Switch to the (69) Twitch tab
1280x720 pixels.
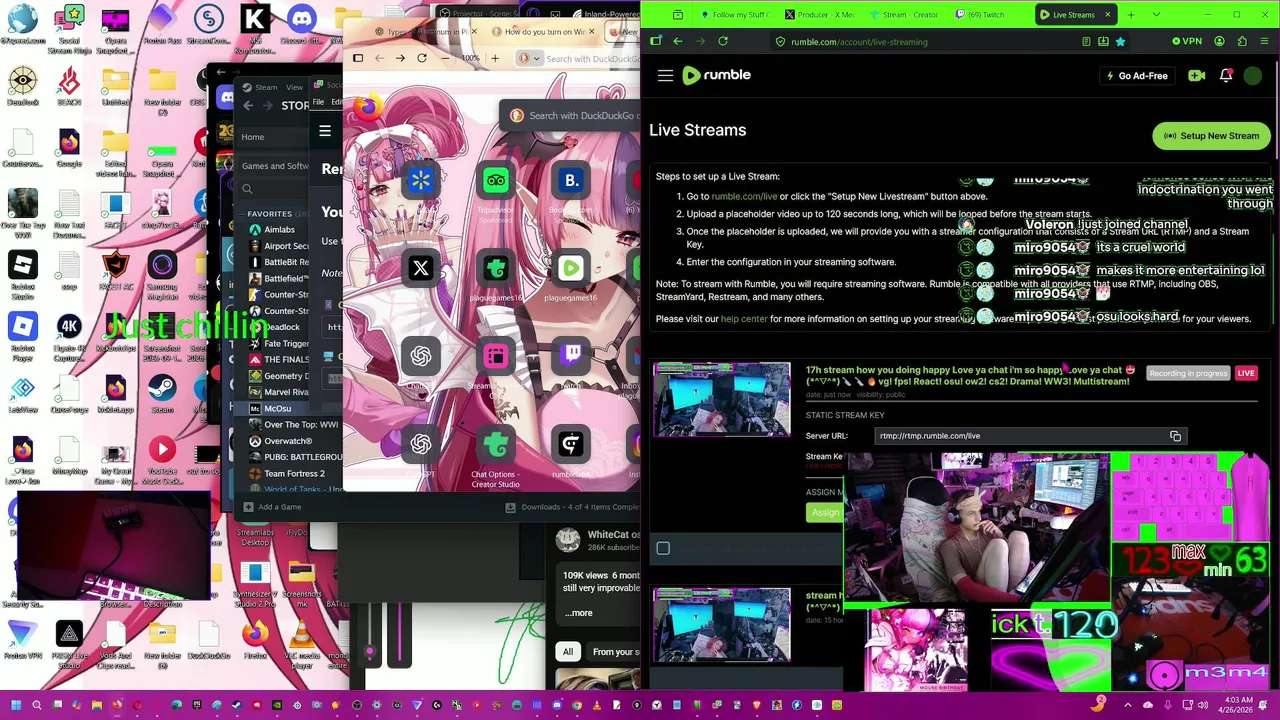click(980, 15)
